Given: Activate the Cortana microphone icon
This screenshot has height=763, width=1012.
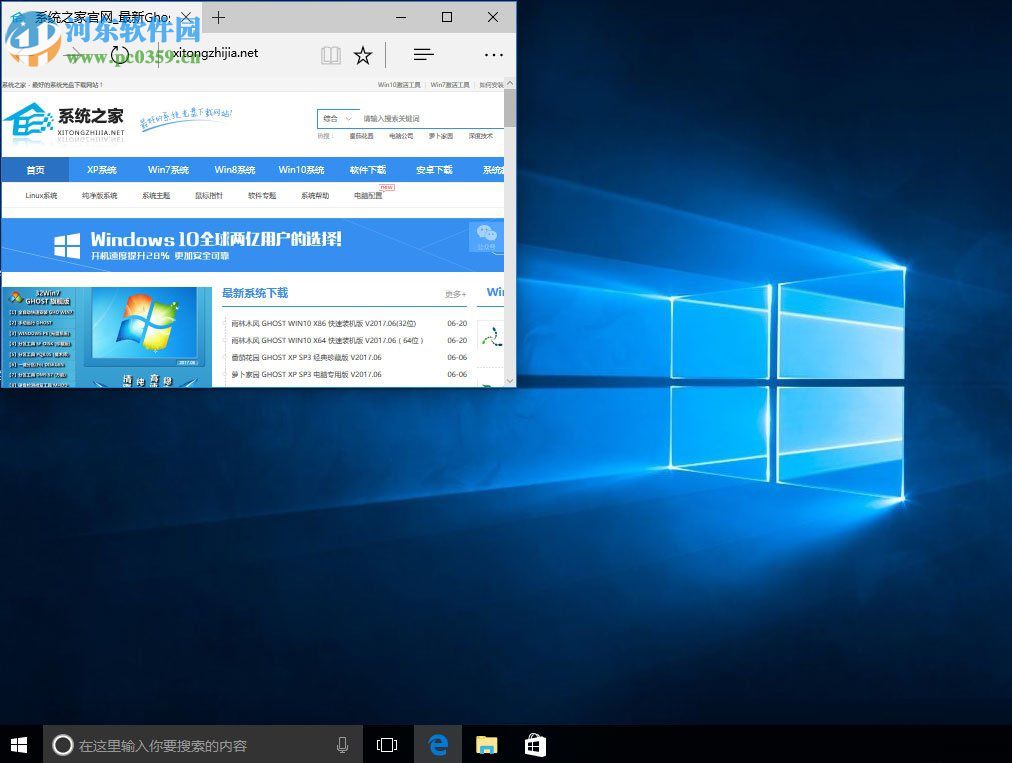Looking at the screenshot, I should click(342, 744).
